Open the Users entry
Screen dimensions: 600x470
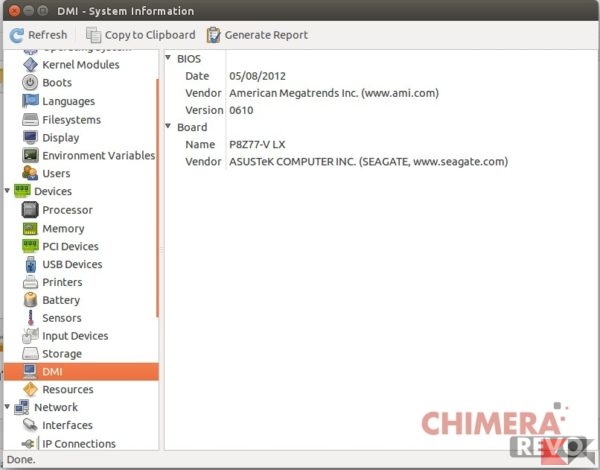tap(56, 174)
